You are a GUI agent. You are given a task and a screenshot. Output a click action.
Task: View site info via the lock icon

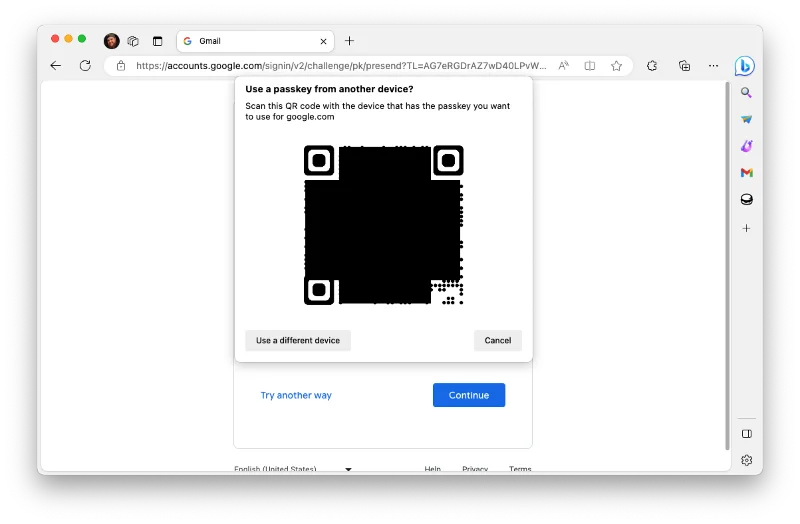click(x=121, y=65)
